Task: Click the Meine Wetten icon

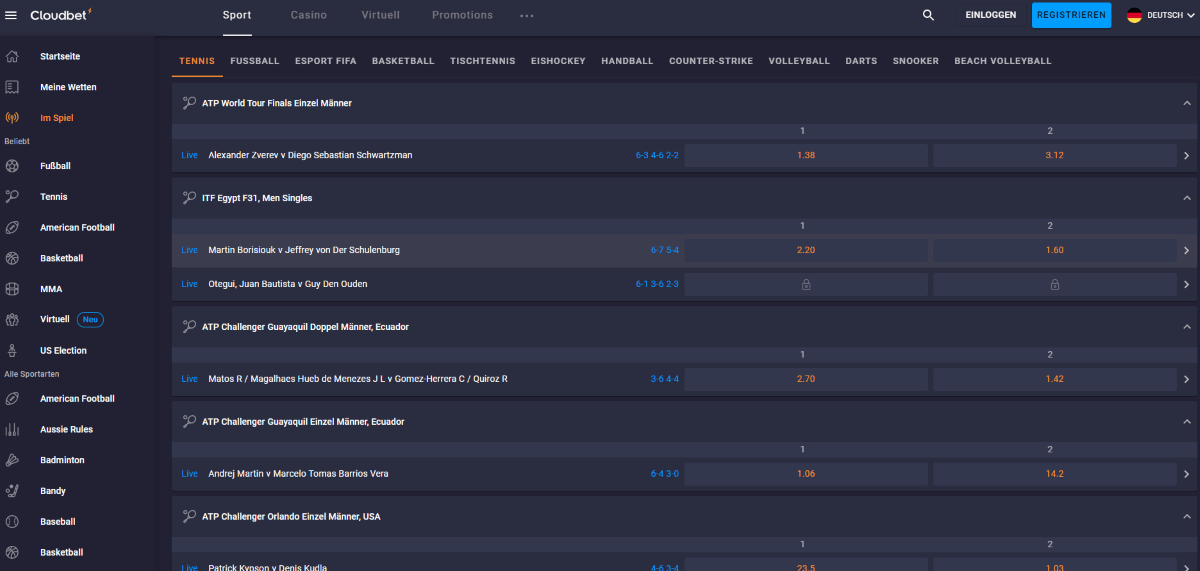Action: click(x=12, y=87)
